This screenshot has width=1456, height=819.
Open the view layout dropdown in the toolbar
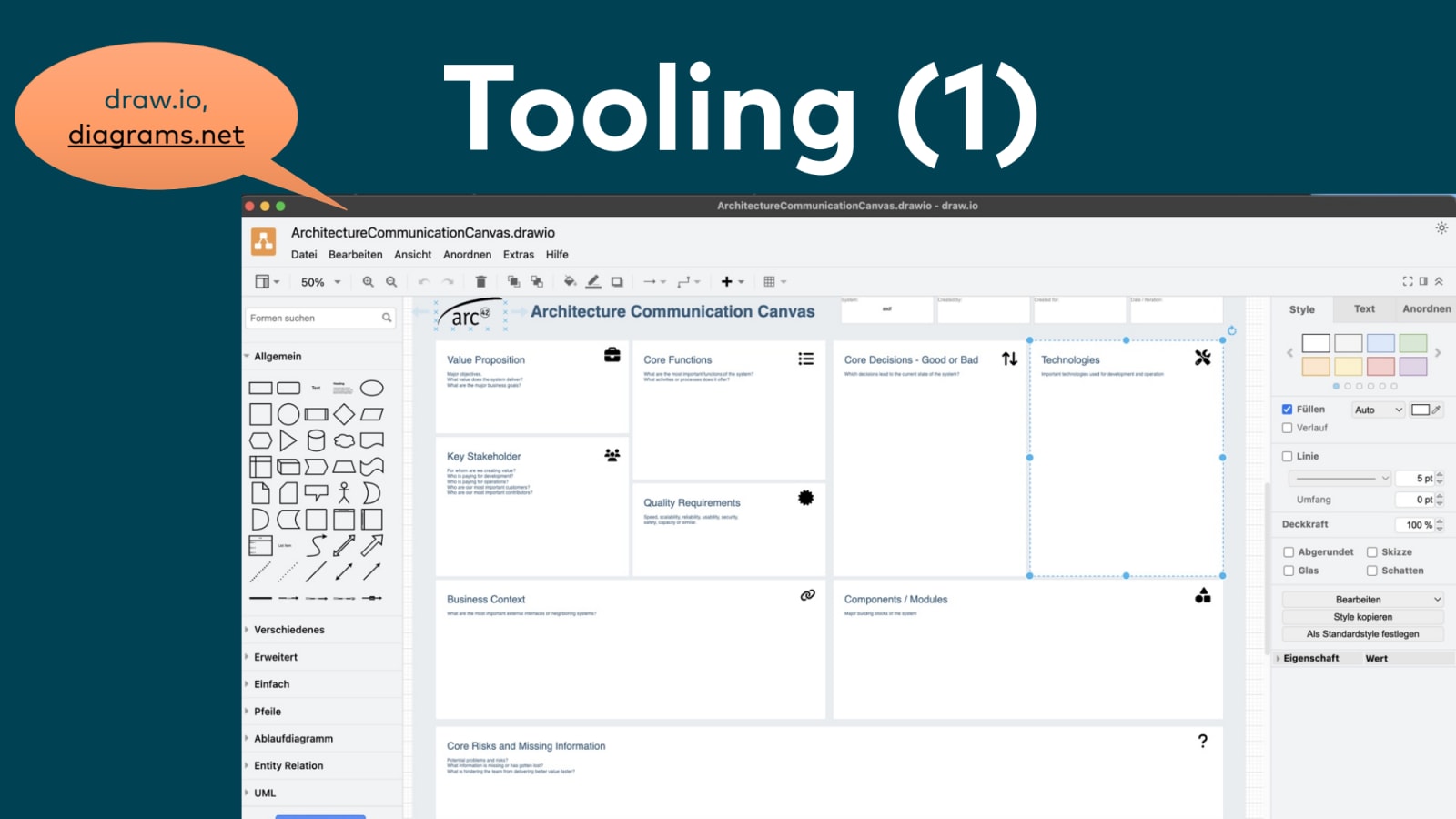coord(267,282)
